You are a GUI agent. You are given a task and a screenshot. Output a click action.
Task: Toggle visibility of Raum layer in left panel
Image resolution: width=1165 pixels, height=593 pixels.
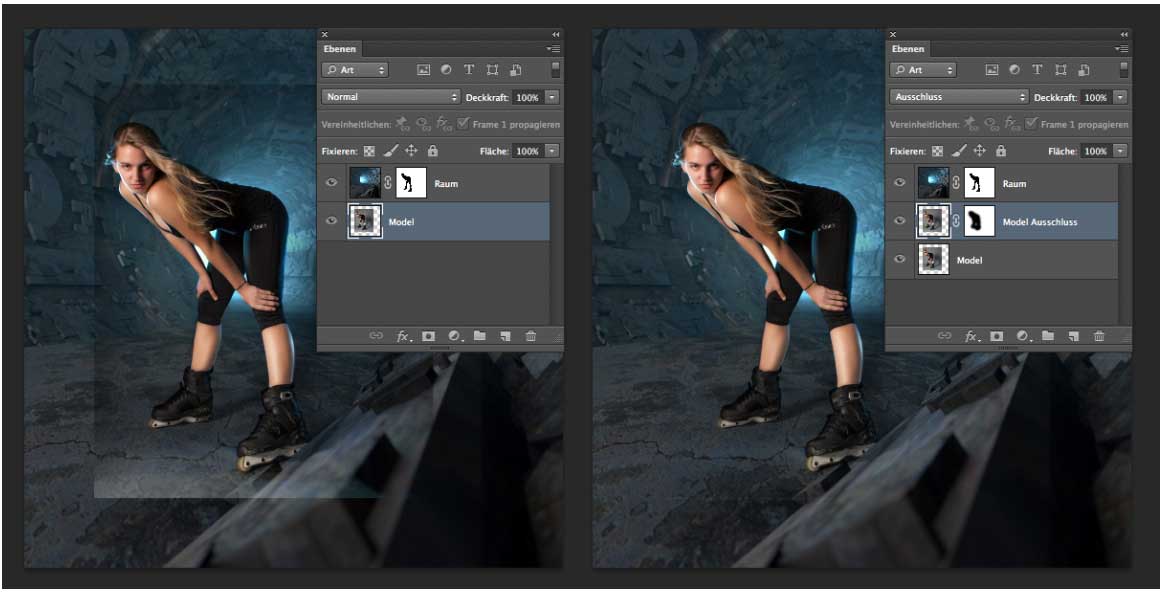pos(332,184)
